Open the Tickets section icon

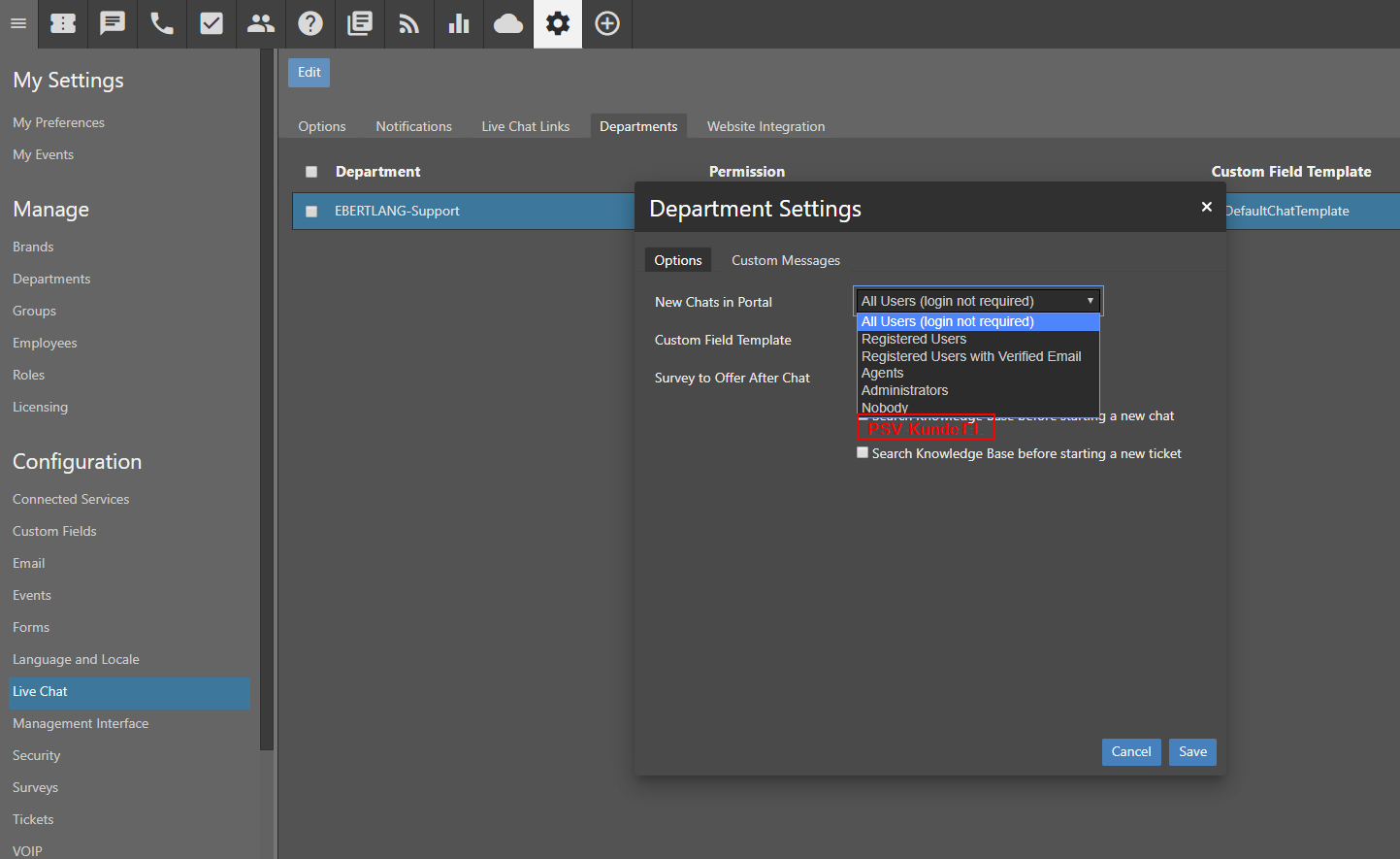[x=63, y=23]
